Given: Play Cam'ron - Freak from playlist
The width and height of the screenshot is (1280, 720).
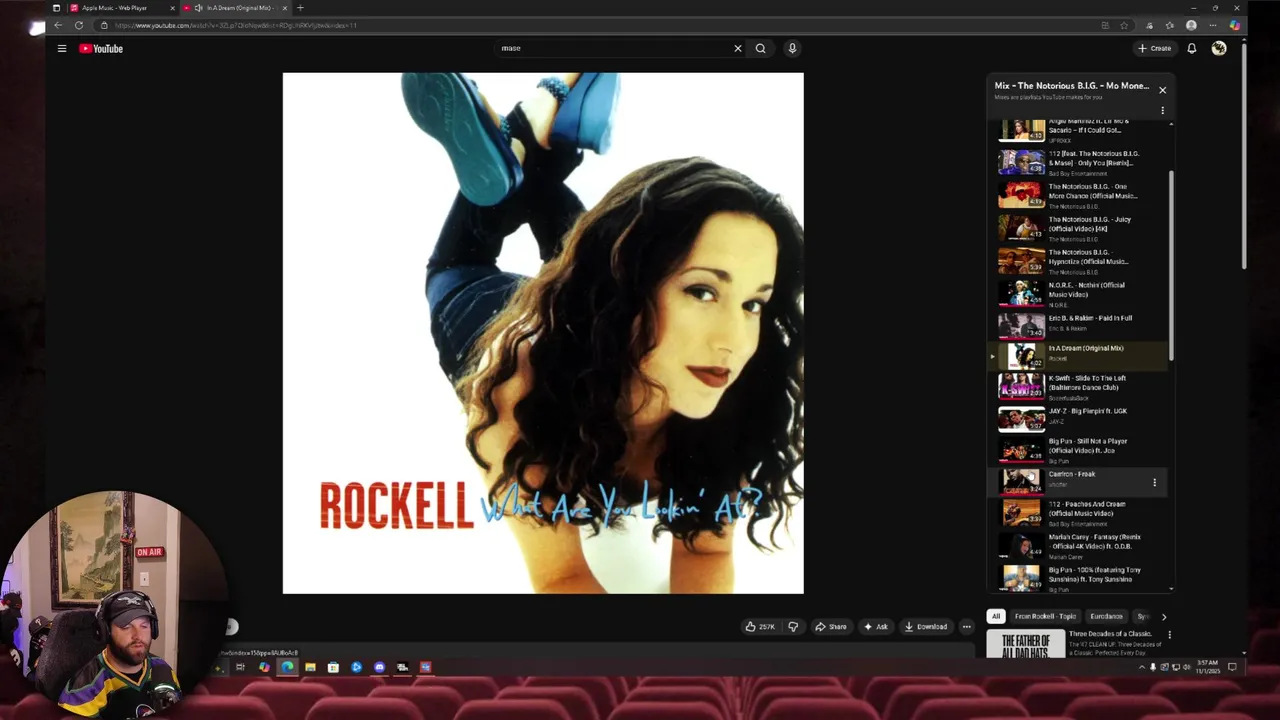Looking at the screenshot, I should 1080,481.
